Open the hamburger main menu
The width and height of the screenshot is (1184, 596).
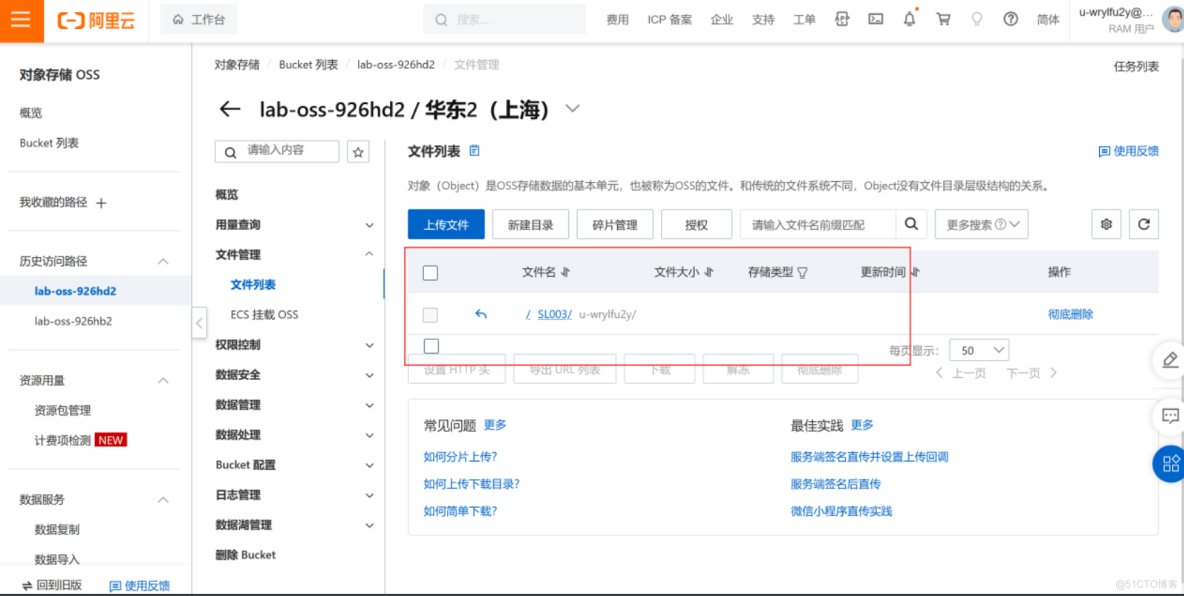21,20
